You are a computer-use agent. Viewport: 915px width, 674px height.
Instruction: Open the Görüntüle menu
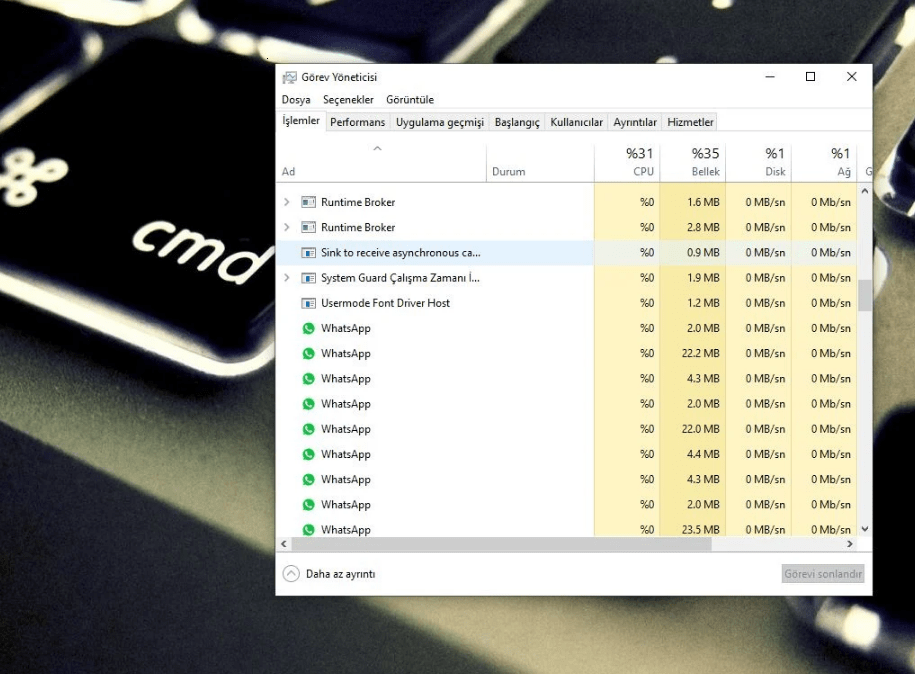click(x=410, y=100)
